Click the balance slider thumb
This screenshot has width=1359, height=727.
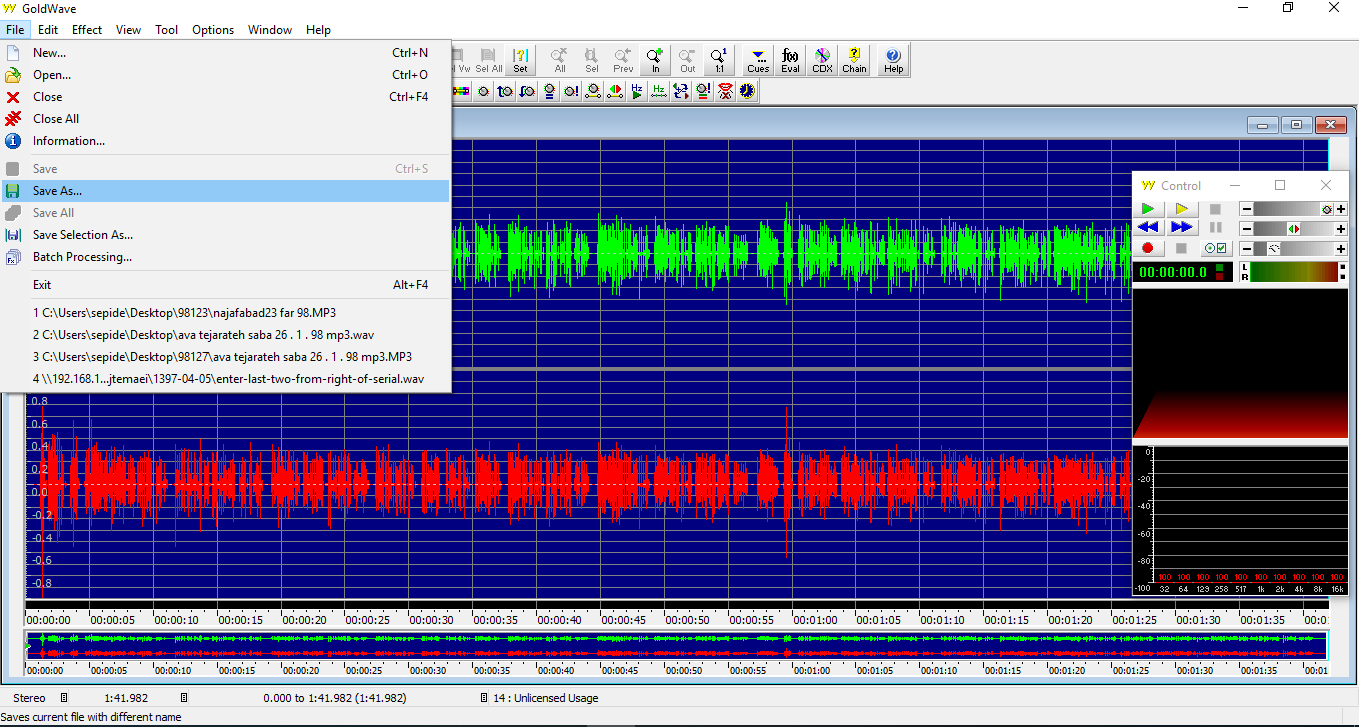(1293, 229)
